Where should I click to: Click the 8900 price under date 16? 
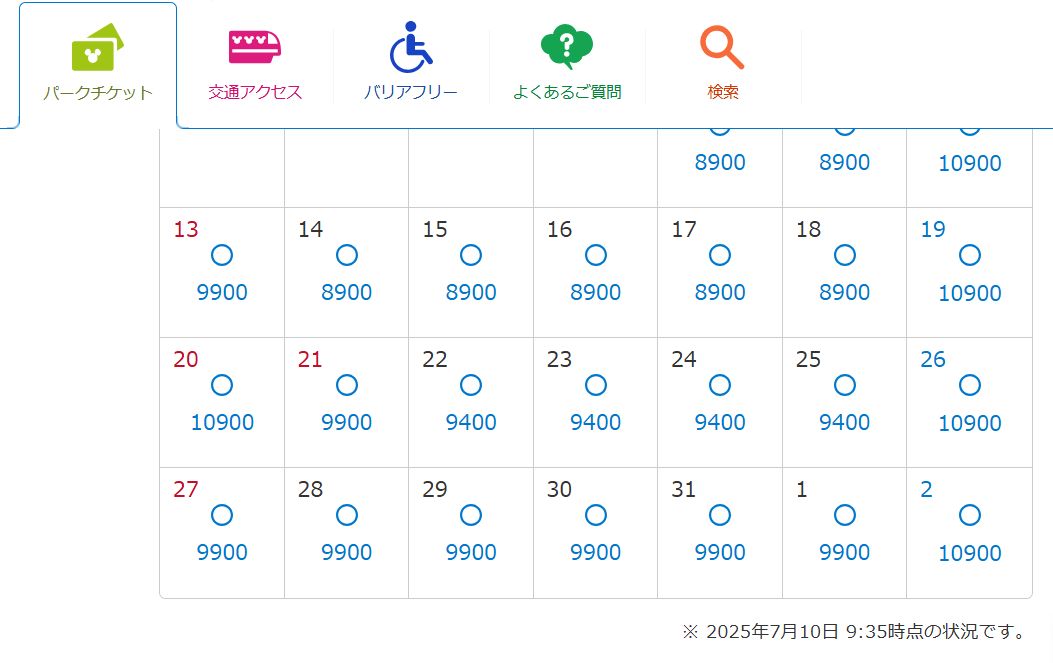coord(596,292)
